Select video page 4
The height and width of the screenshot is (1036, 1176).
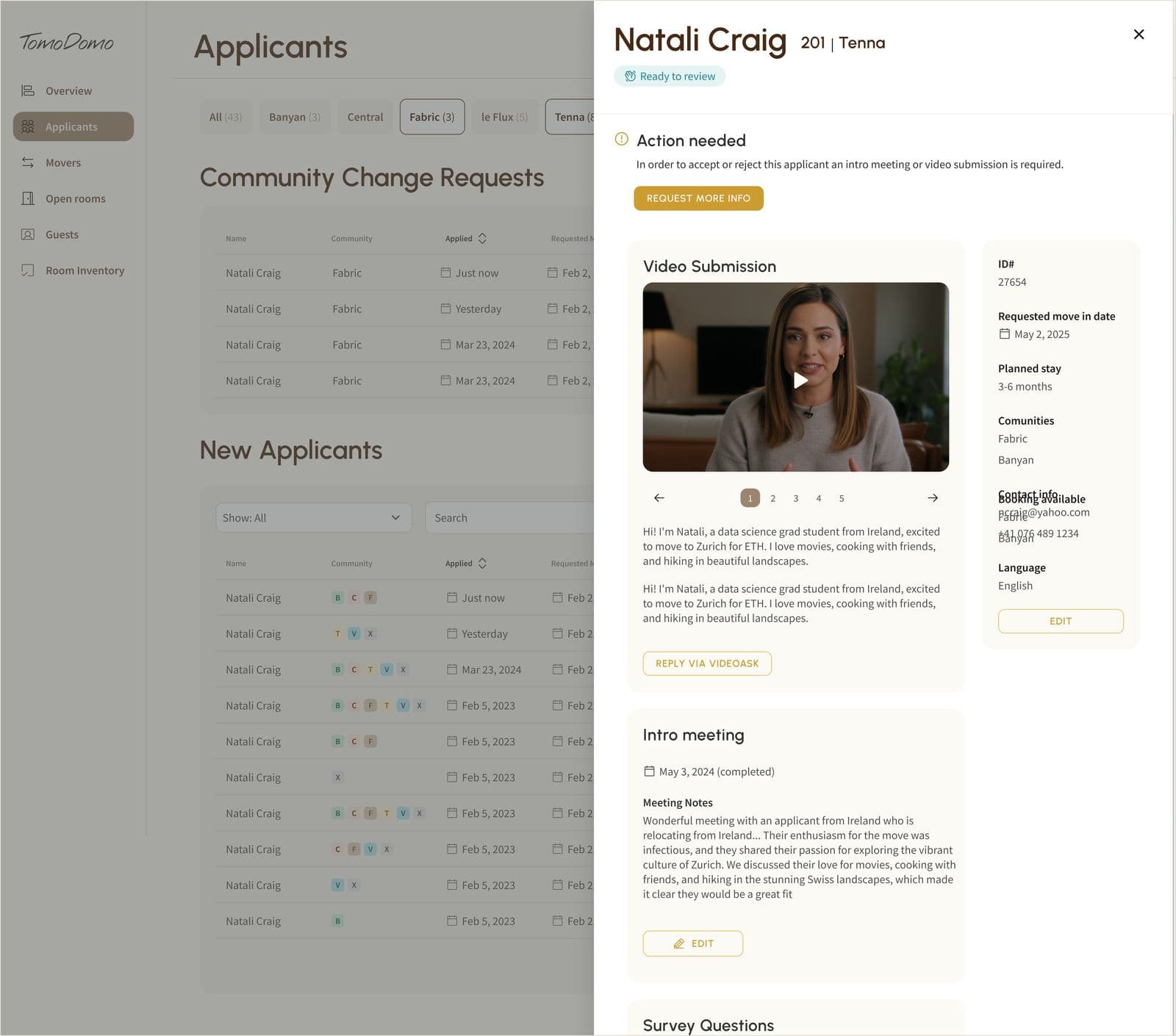pyautogui.click(x=818, y=498)
